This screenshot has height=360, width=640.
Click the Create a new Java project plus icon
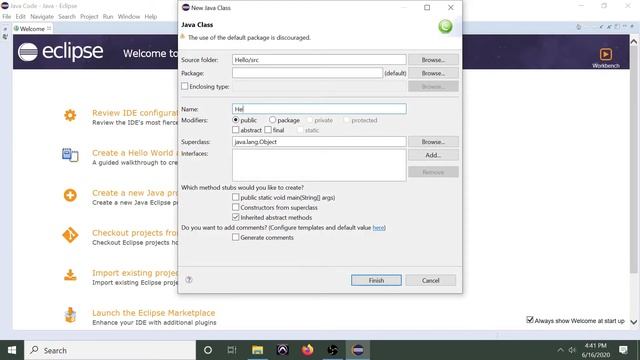point(70,195)
